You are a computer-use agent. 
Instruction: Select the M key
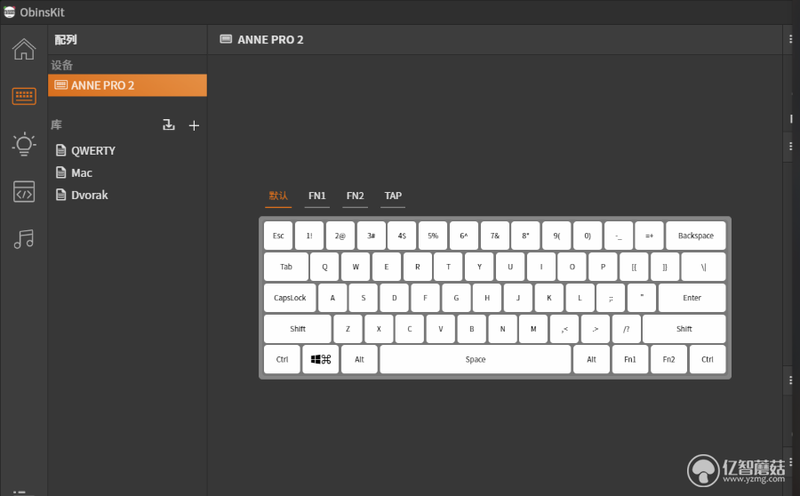point(533,329)
